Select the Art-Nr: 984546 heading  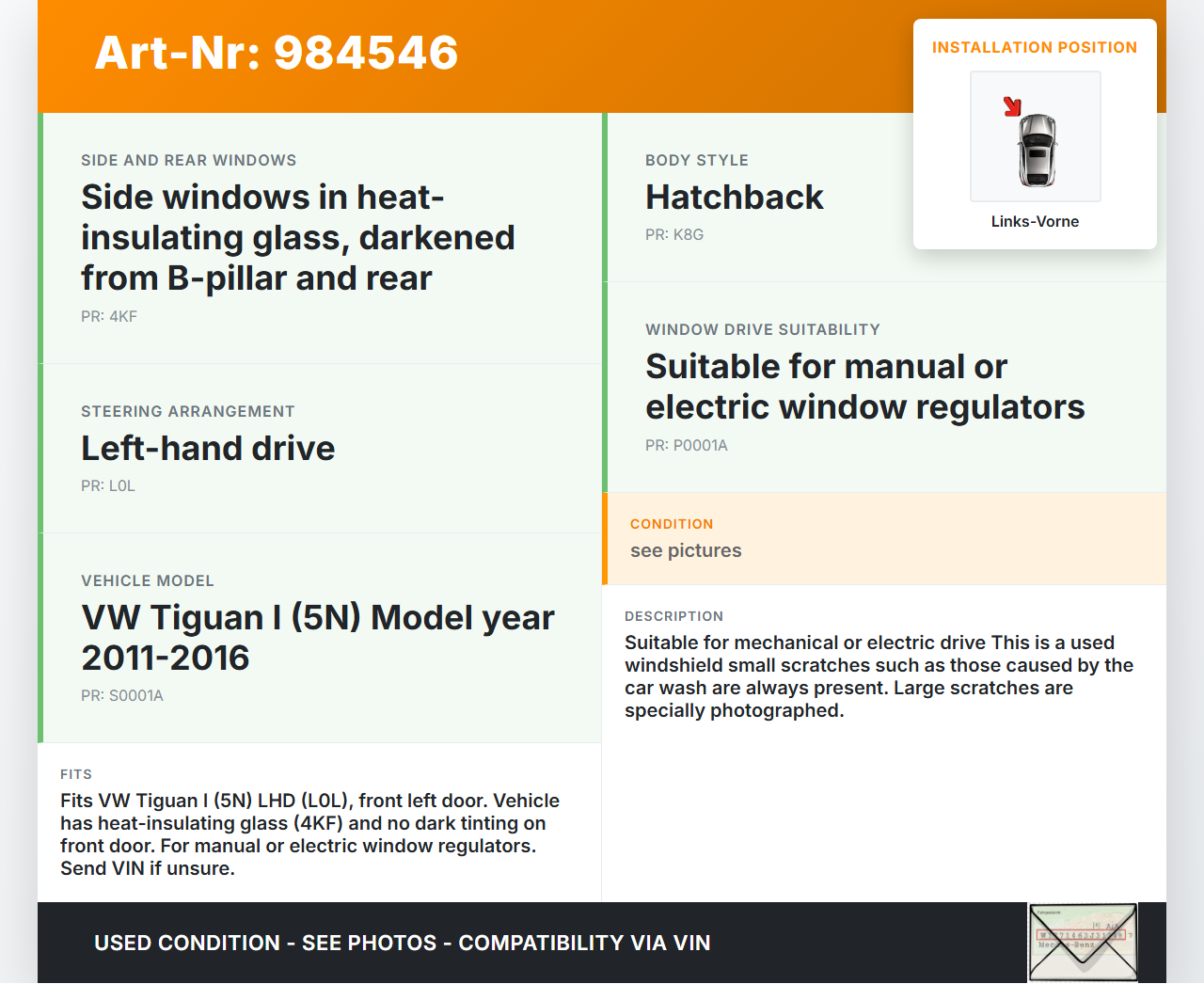277,53
